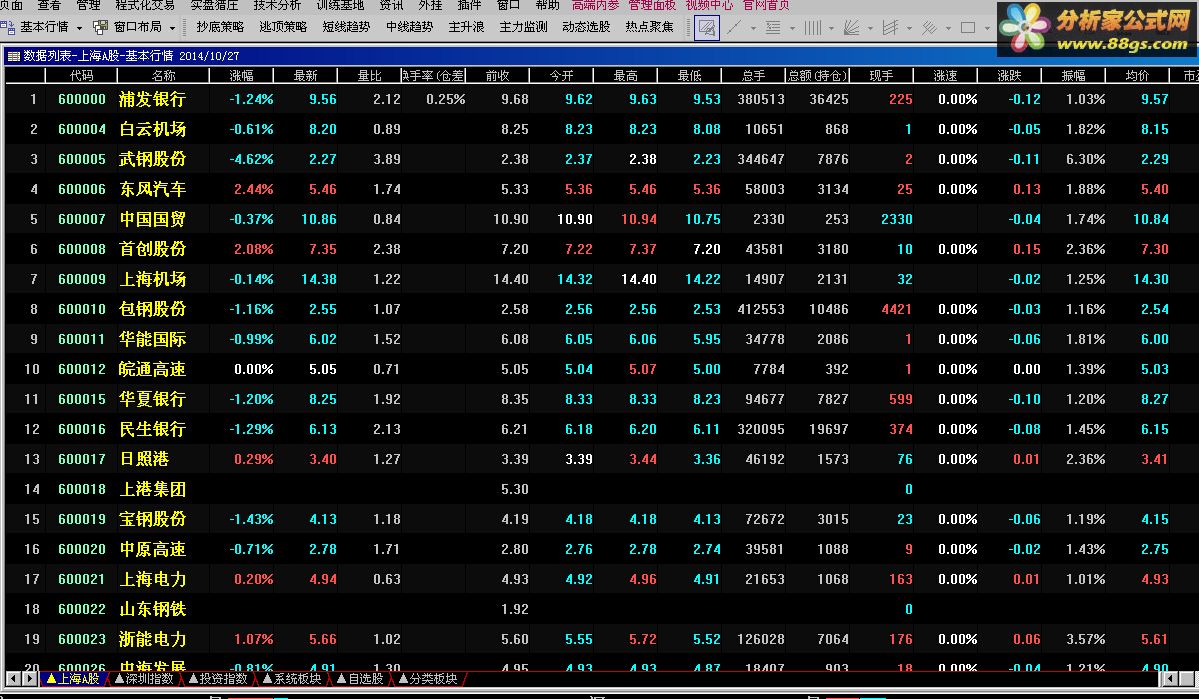Open dropdown next to horizontal lines tool
This screenshot has height=699, width=1199.
[x=792, y=28]
